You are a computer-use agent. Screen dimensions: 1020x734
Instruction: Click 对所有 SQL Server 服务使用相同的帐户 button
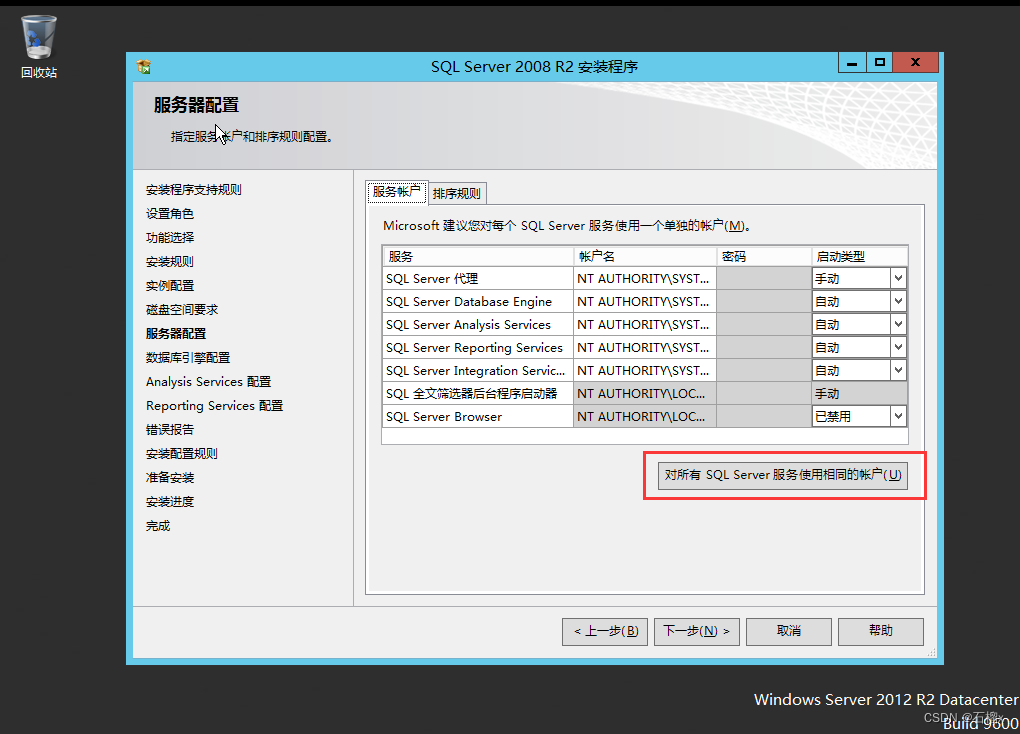click(x=783, y=475)
